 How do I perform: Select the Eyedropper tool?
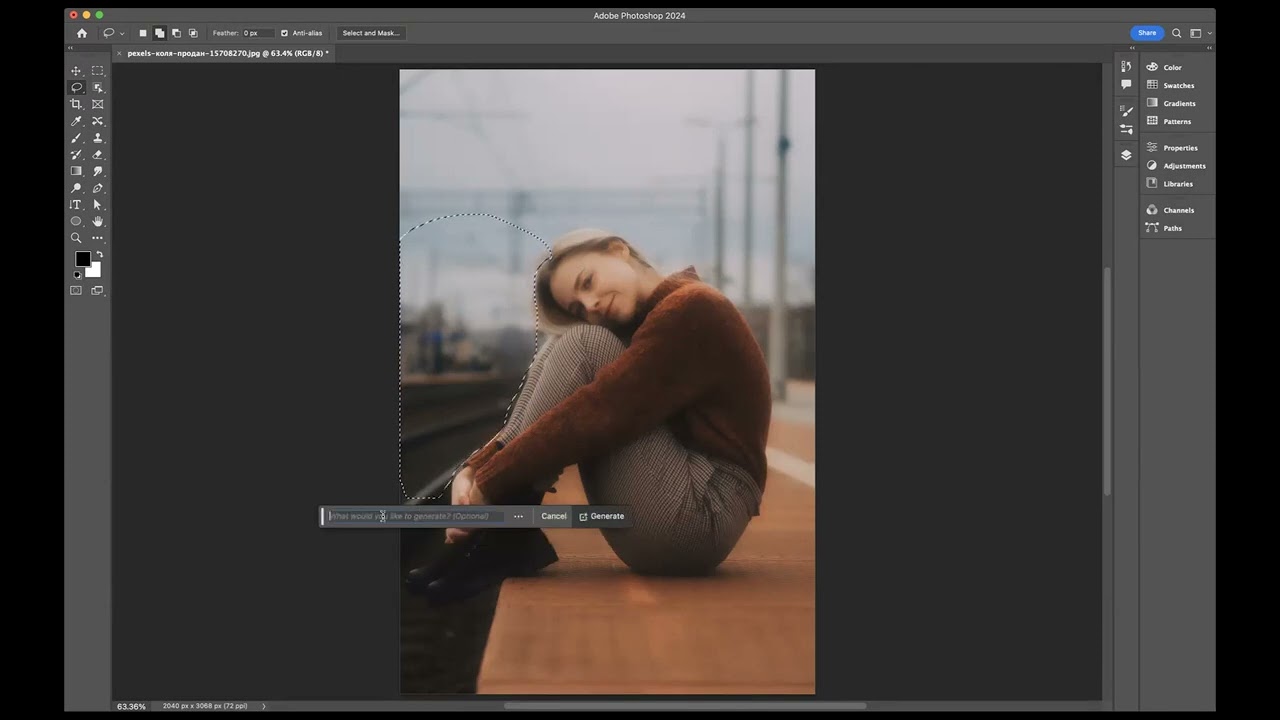[x=76, y=121]
